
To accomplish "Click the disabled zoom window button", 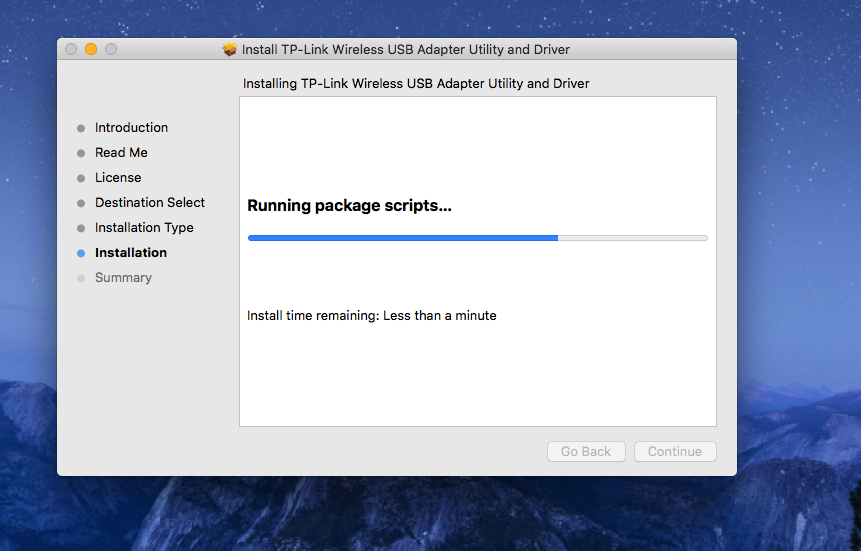I will click(x=111, y=49).
